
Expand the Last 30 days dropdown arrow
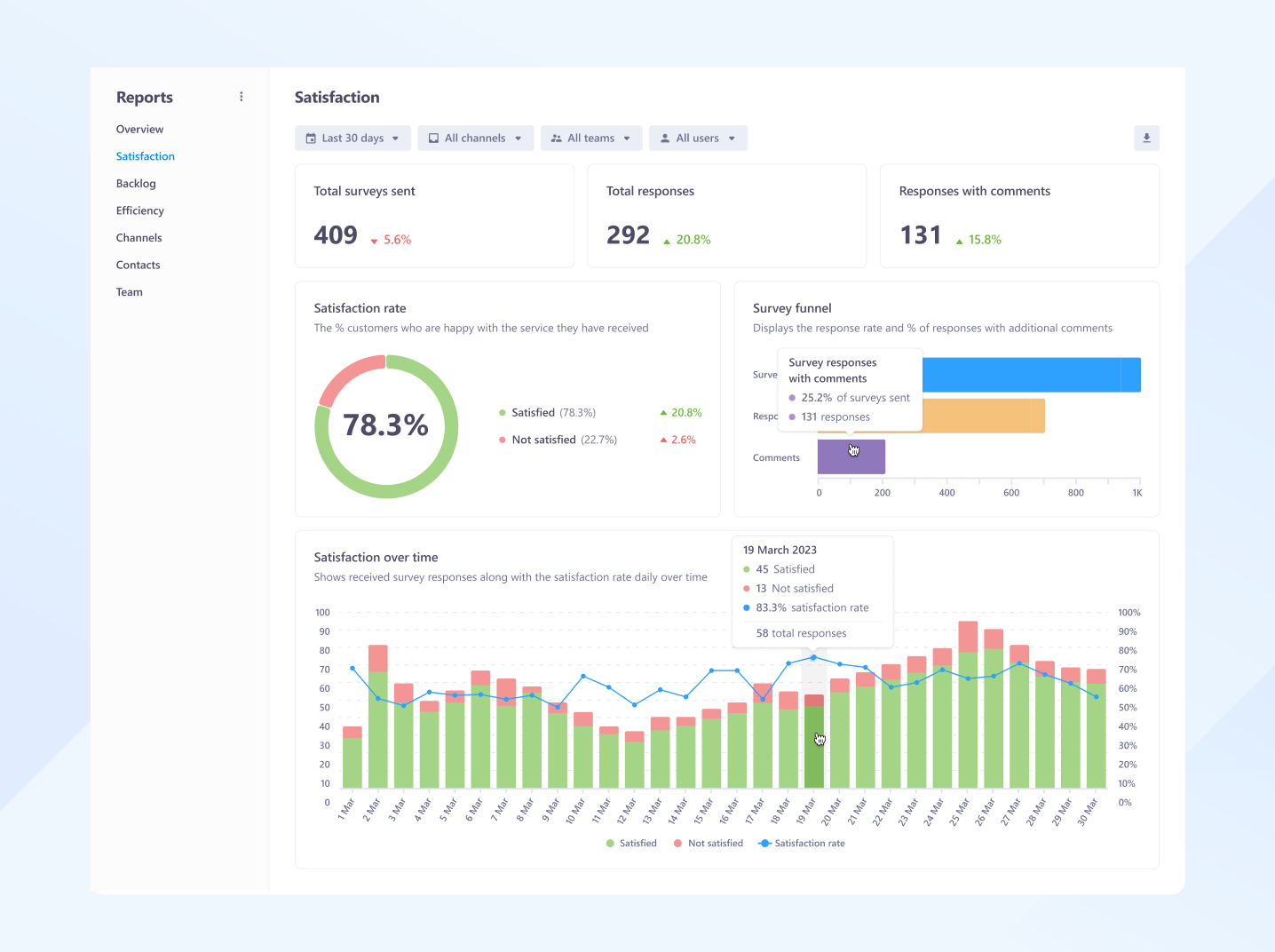[x=395, y=139]
